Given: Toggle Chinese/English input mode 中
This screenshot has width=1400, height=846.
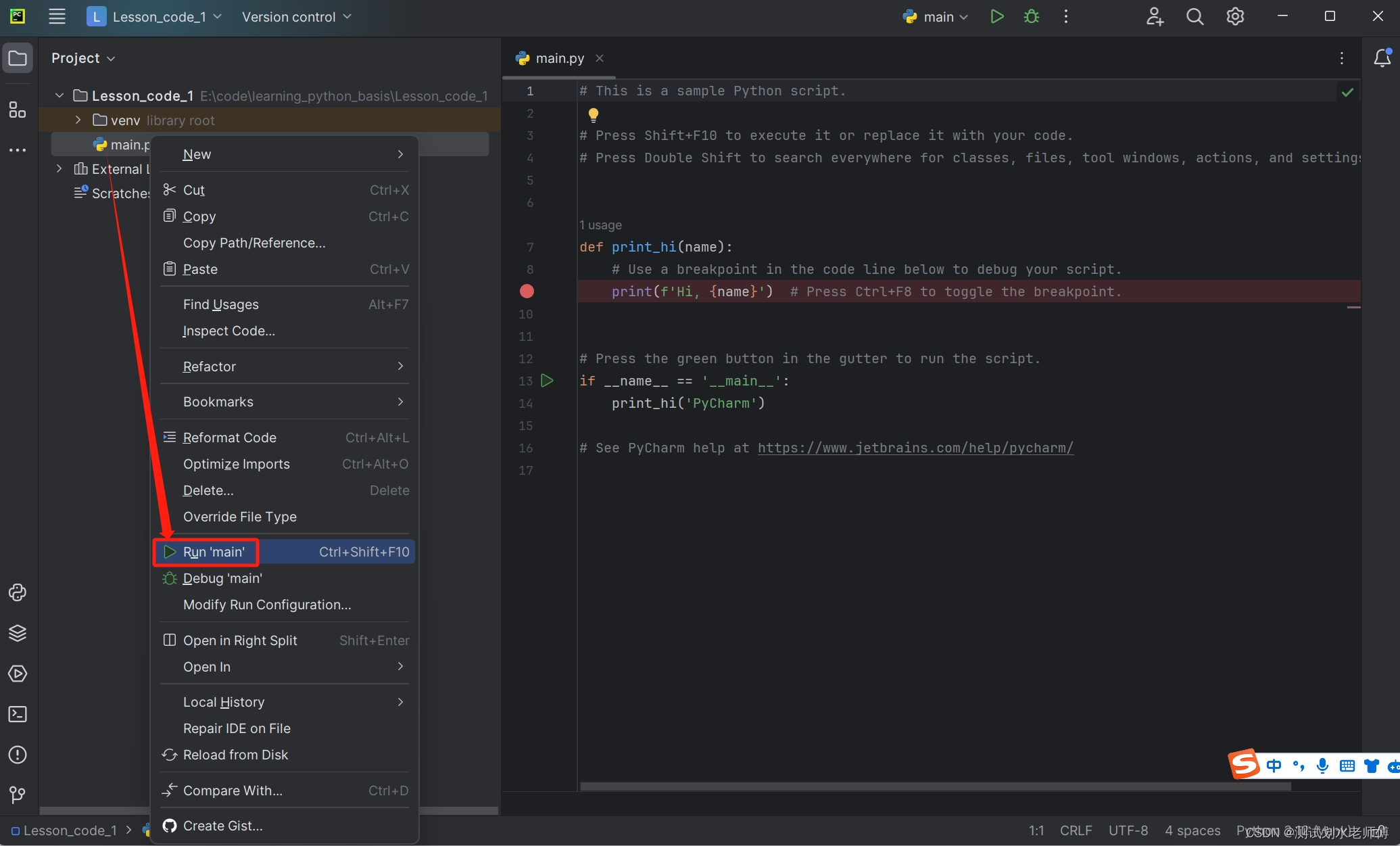Looking at the screenshot, I should tap(1274, 766).
